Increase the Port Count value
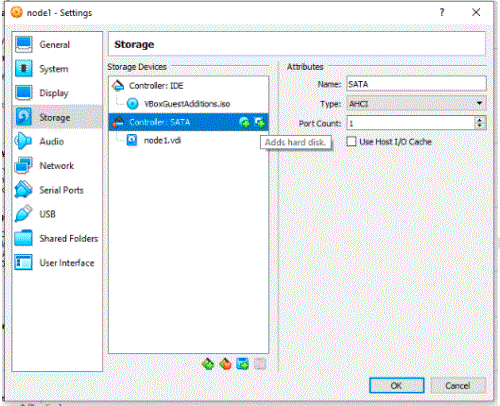This screenshot has width=500, height=406. pyautogui.click(x=480, y=120)
